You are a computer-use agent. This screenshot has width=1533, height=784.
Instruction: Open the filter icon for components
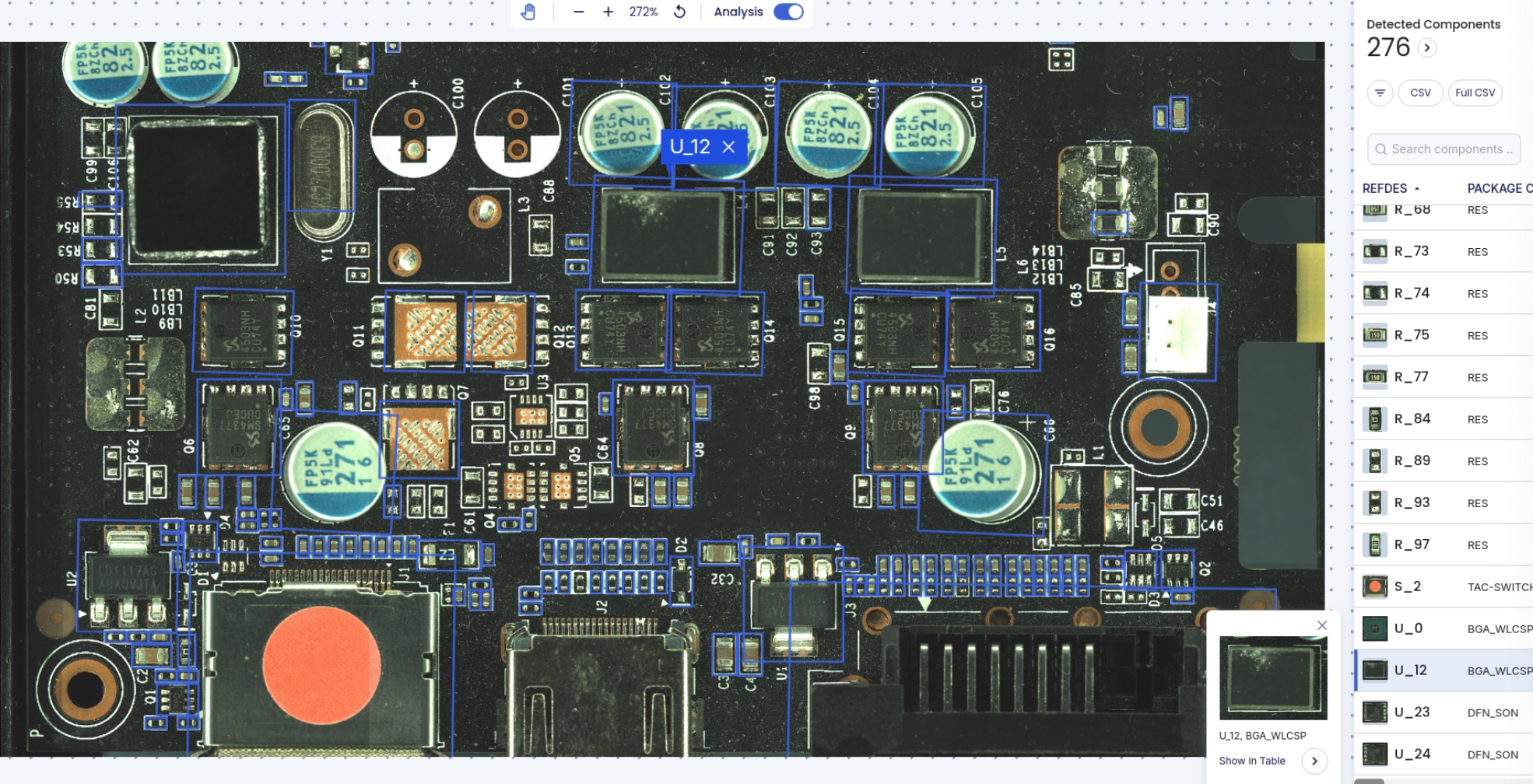[1380, 93]
